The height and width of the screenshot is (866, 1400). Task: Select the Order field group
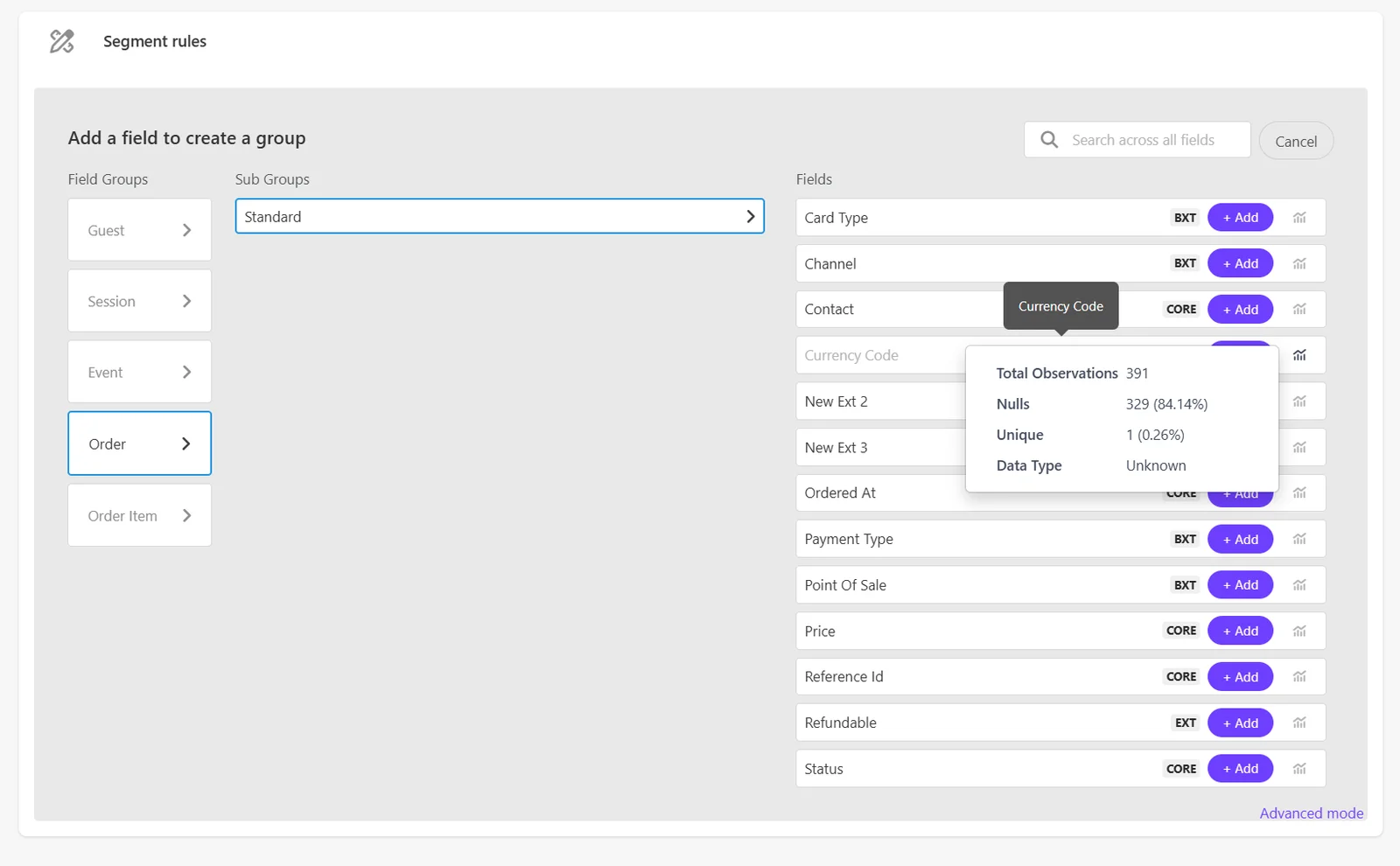(x=140, y=443)
